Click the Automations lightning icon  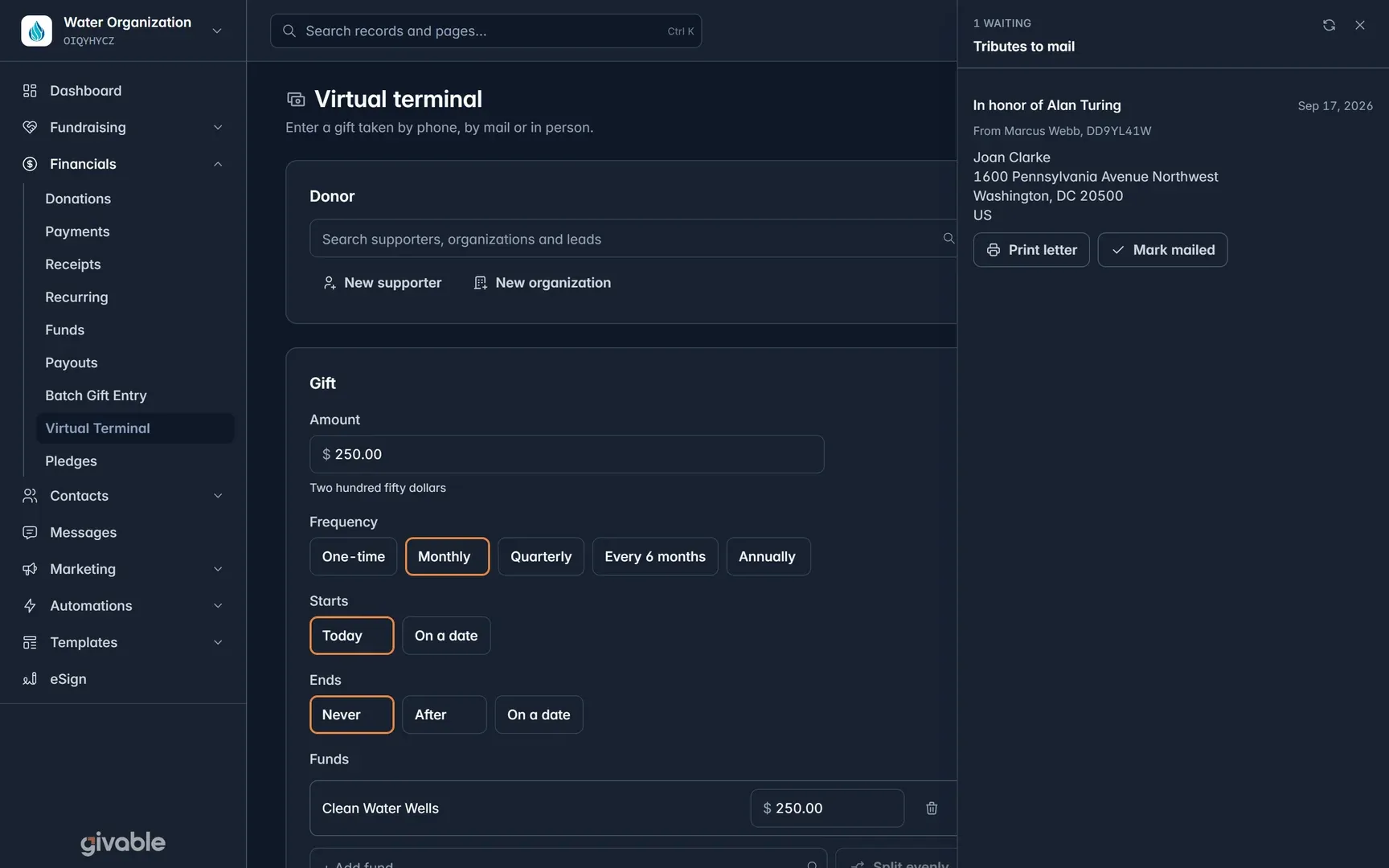[x=30, y=605]
